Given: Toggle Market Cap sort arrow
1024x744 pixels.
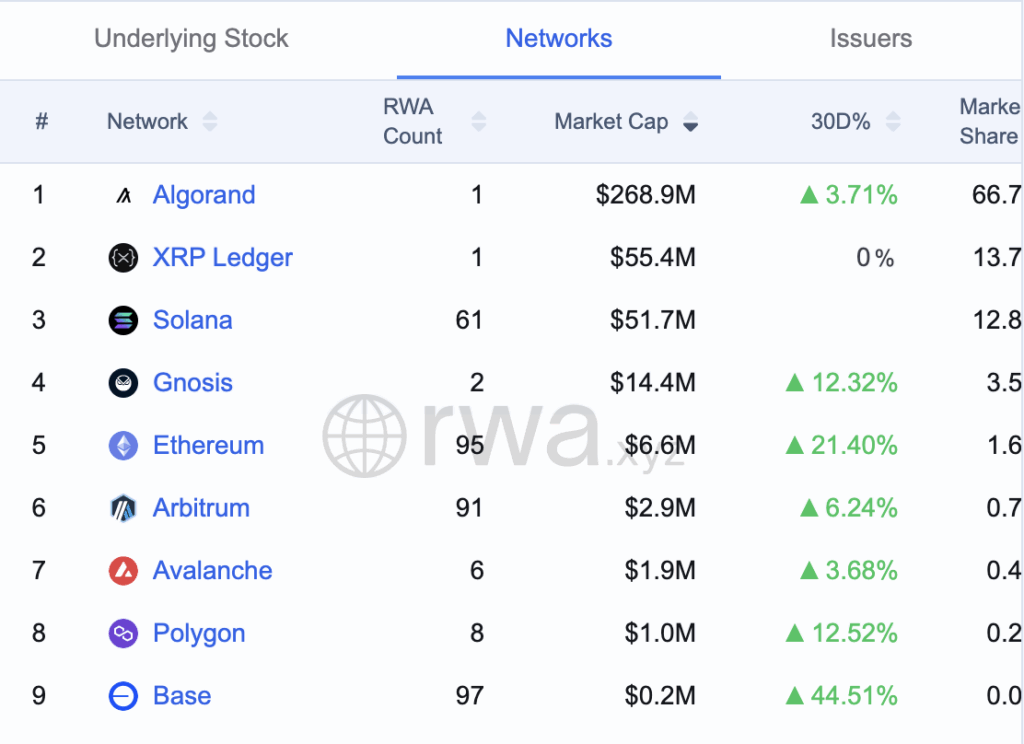Looking at the screenshot, I should (x=690, y=122).
